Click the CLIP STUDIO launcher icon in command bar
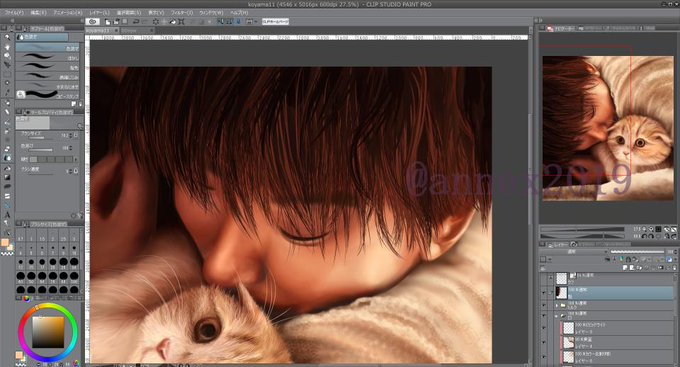This screenshot has width=680, height=367. (x=92, y=21)
